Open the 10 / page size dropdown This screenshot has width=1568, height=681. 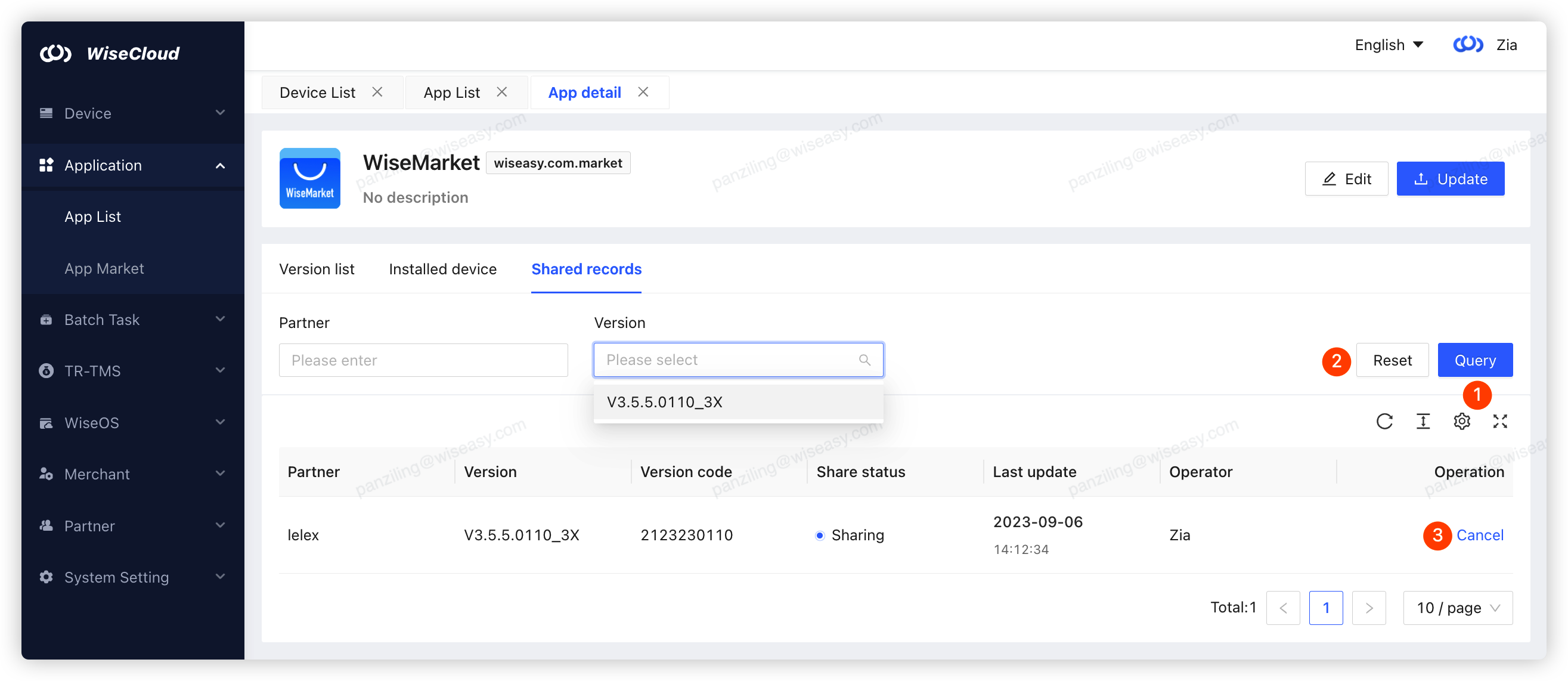(x=1457, y=608)
